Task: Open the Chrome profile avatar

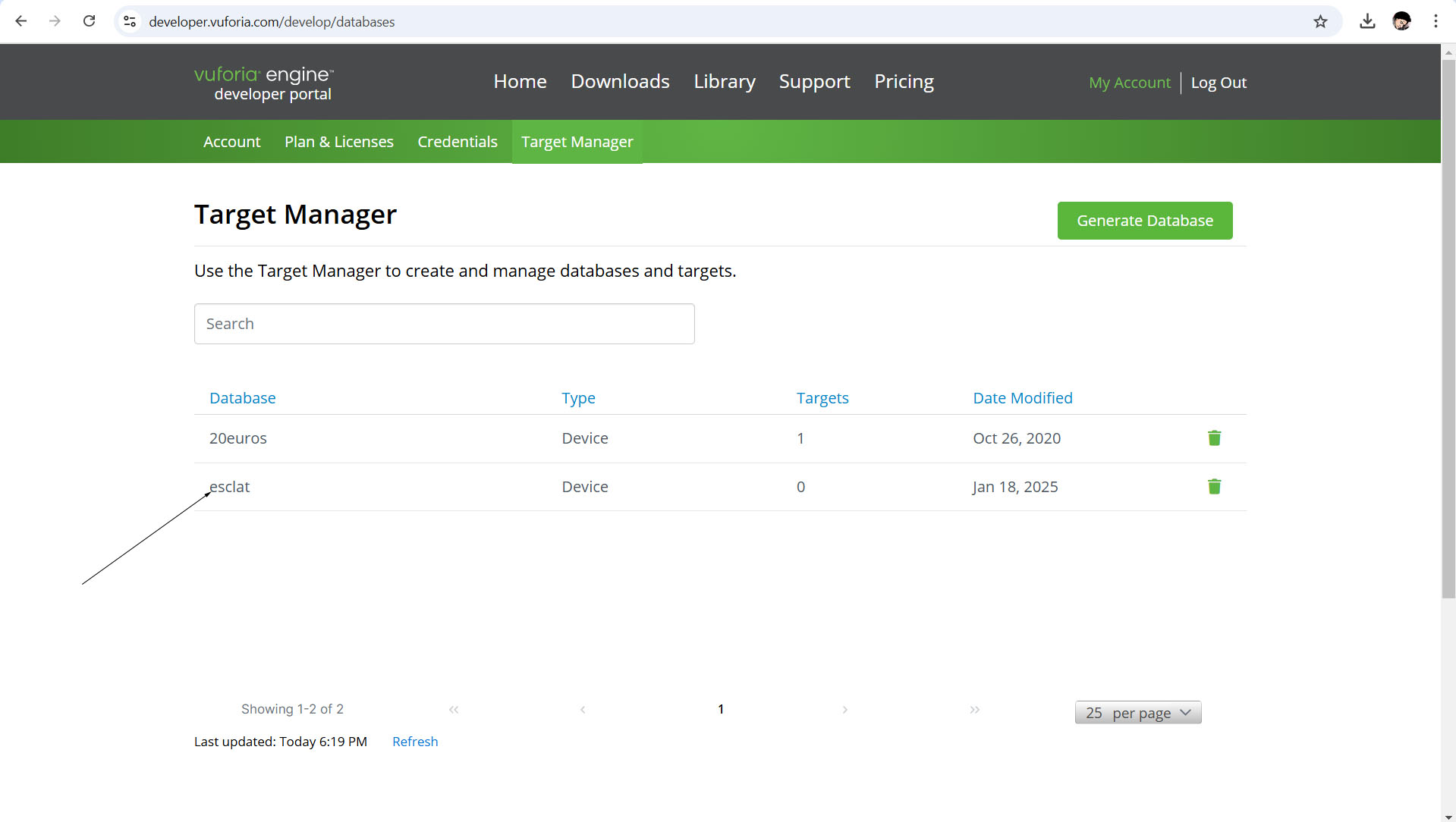Action: coord(1401,21)
